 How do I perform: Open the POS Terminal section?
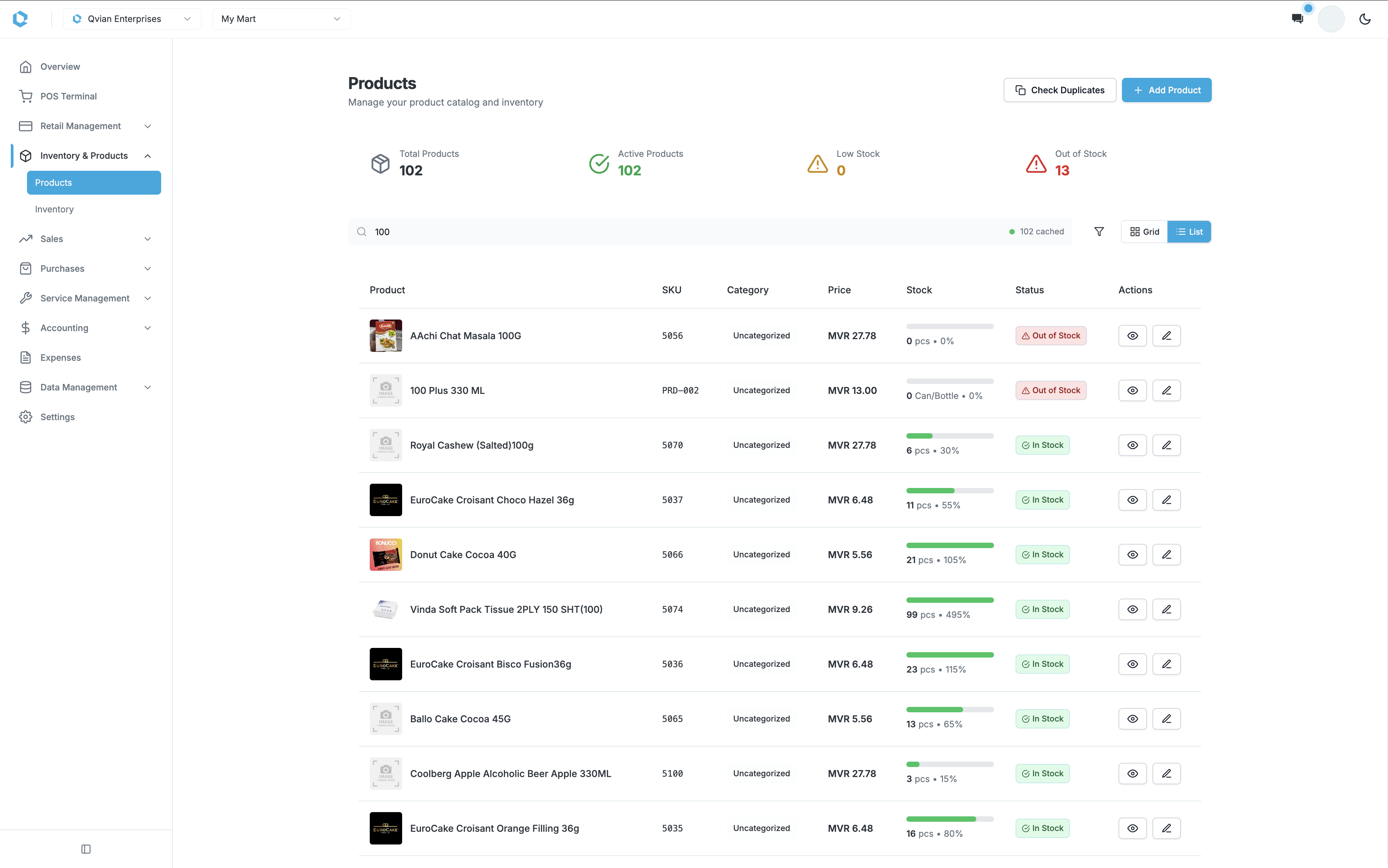[68, 96]
